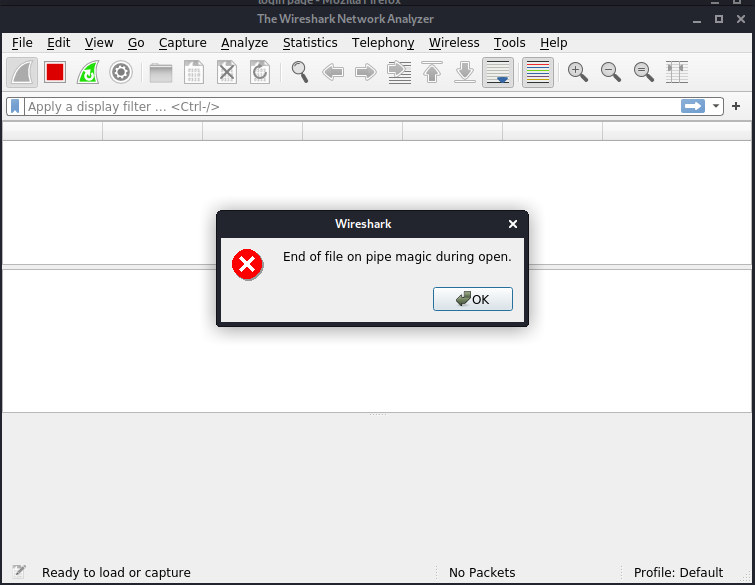Click Profile: Default in status bar
This screenshot has height=585, width=755.
678,572
